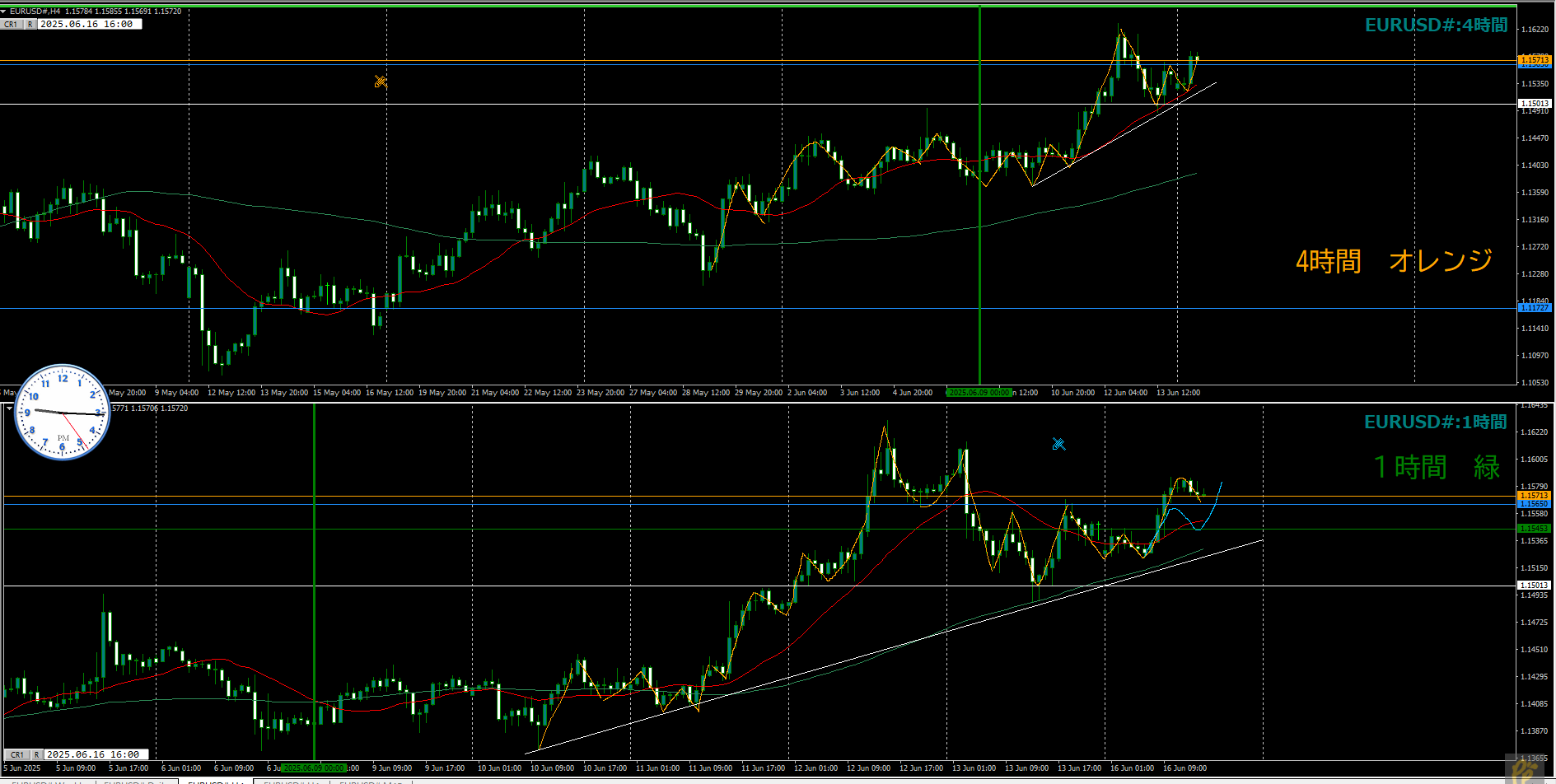
Task: Click the date field on the H4 chart
Action: (90, 25)
